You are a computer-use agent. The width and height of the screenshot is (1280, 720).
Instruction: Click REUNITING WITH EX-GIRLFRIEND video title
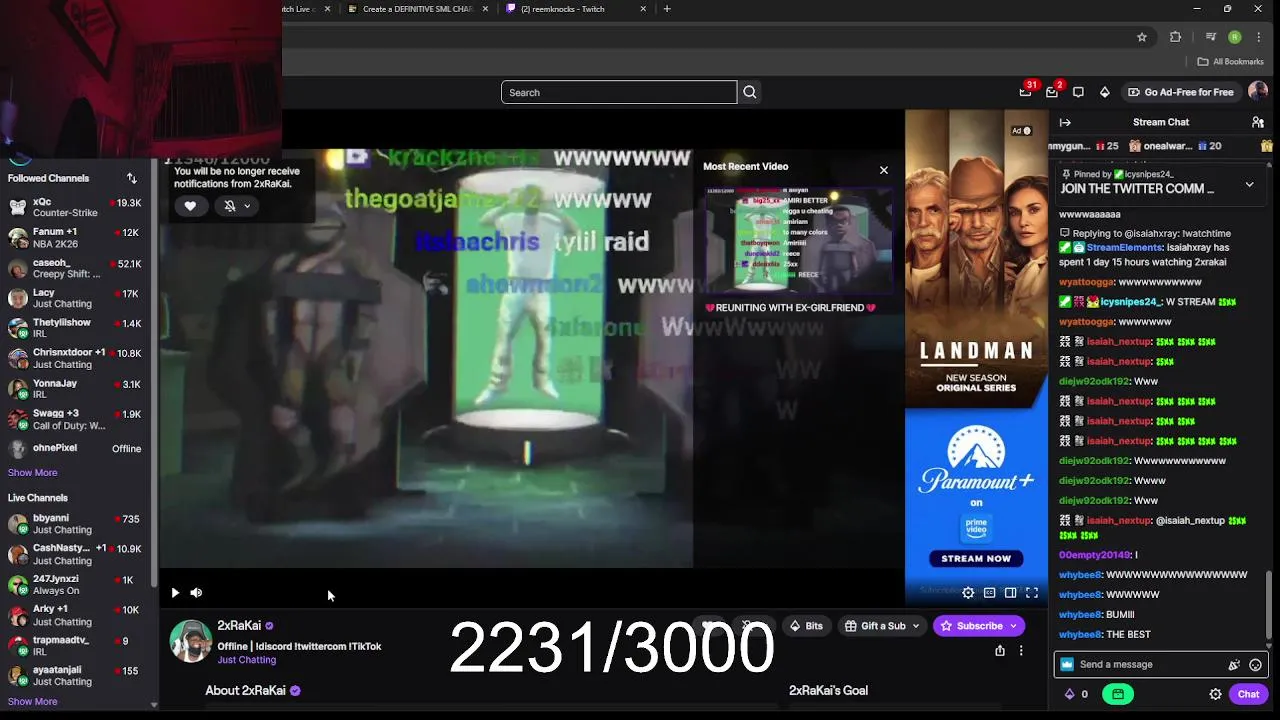(790, 308)
